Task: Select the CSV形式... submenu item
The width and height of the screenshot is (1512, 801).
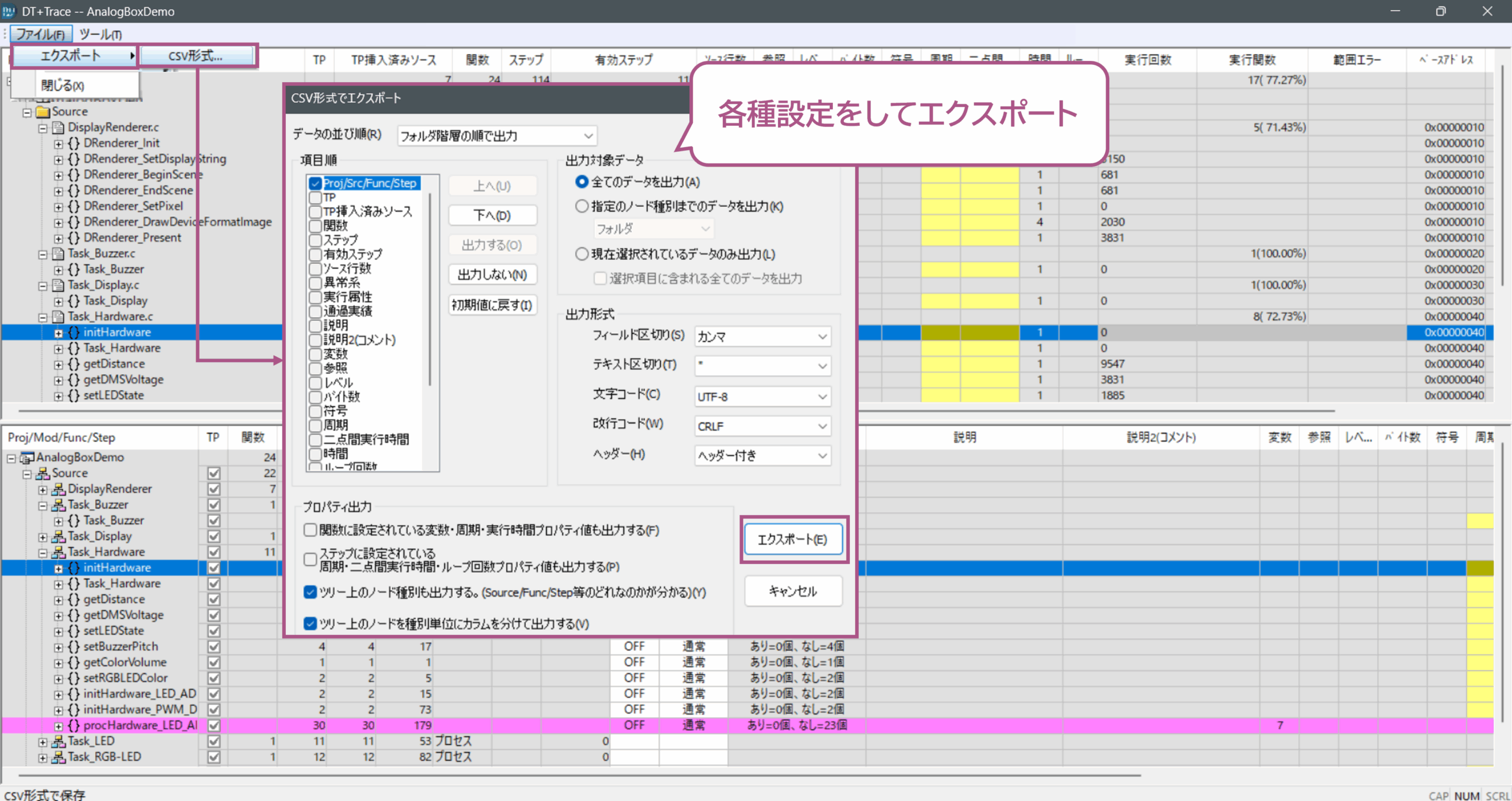Action: (195, 56)
